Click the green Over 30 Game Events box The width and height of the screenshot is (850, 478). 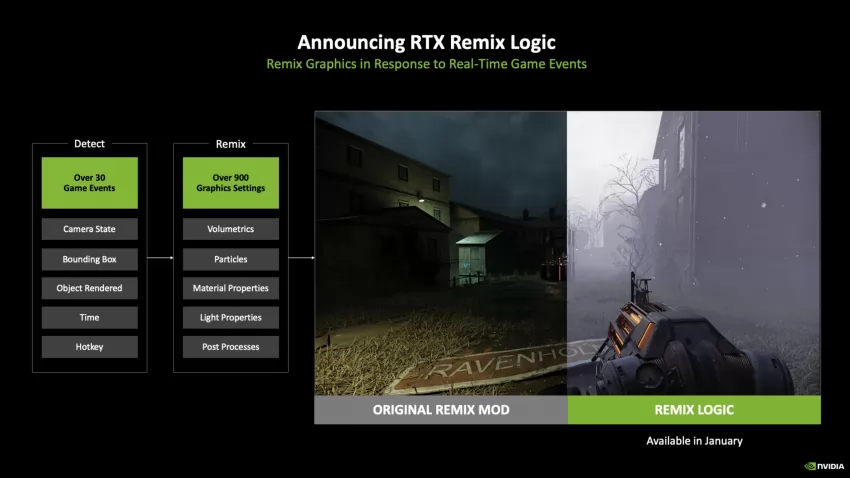coord(90,183)
